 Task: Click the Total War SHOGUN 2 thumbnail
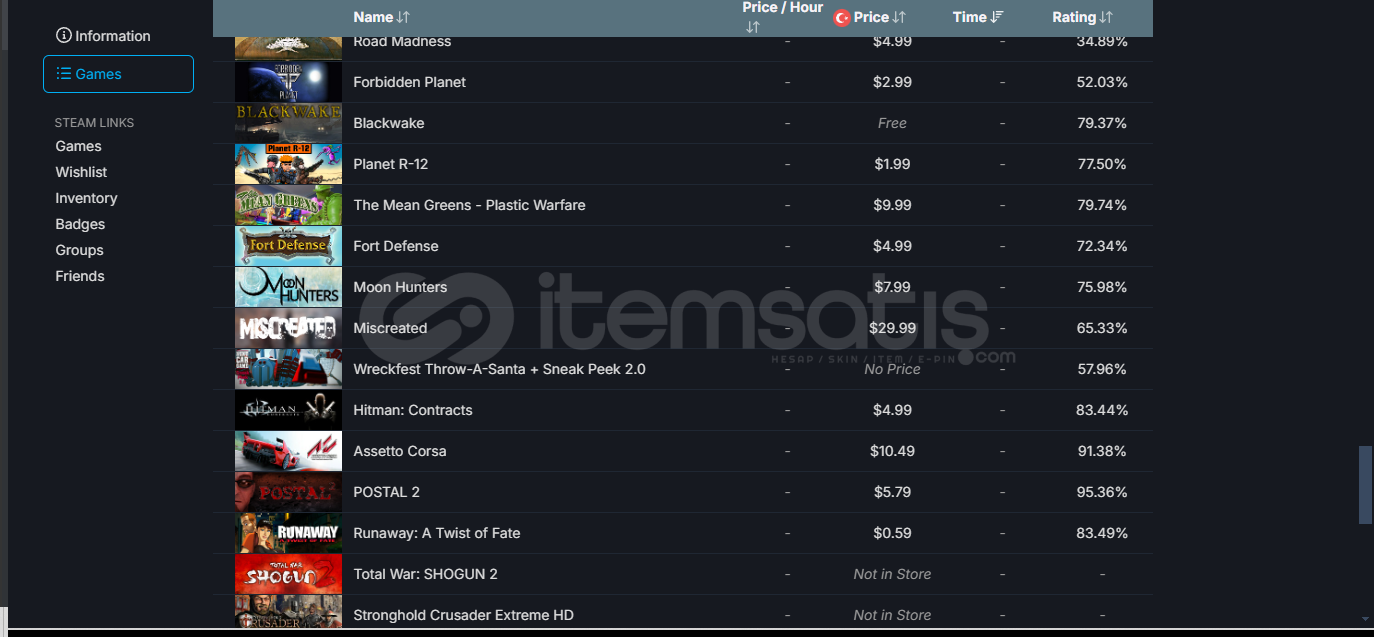point(288,574)
